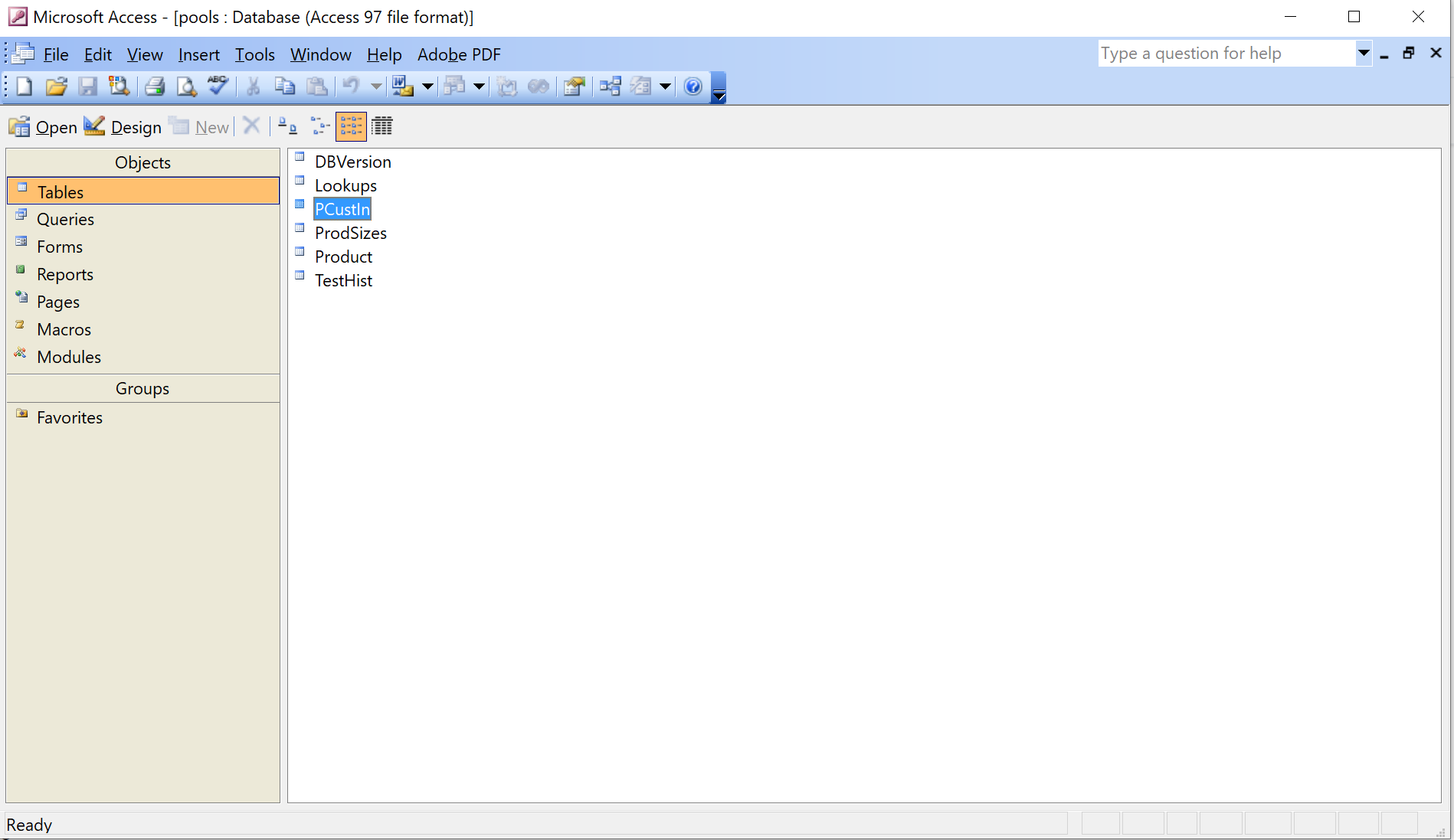This screenshot has width=1454, height=840.
Task: Open the Relationships icon
Action: coord(611,87)
